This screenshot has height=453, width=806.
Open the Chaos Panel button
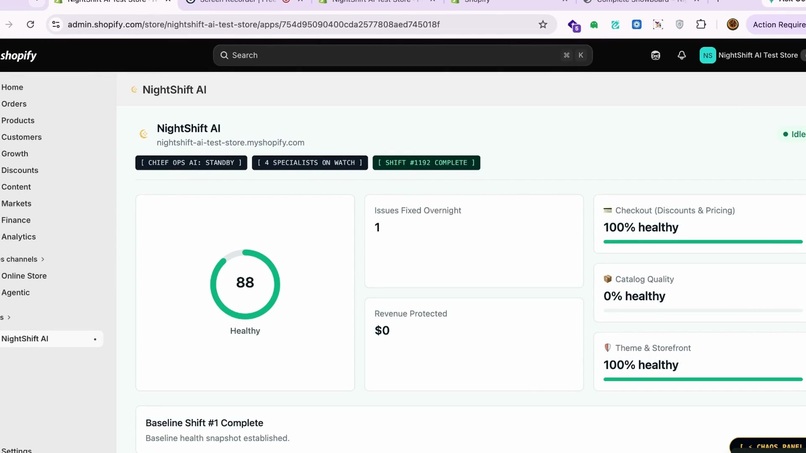click(x=770, y=446)
